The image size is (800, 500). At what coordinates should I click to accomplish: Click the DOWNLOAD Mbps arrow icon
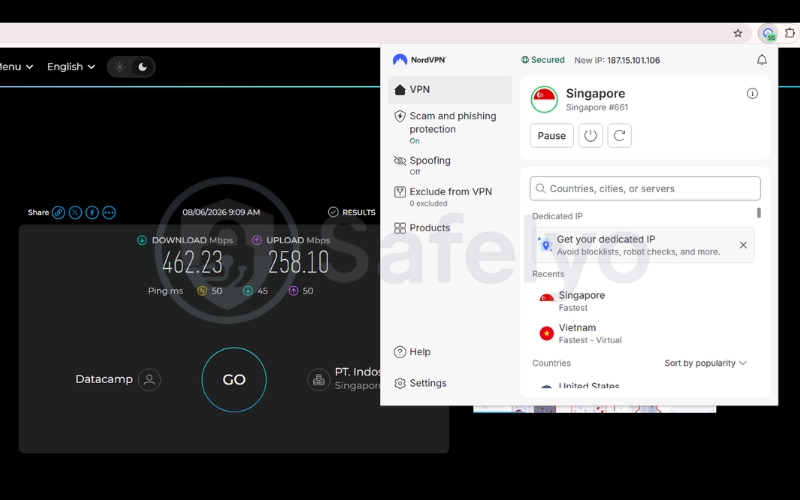coord(142,240)
